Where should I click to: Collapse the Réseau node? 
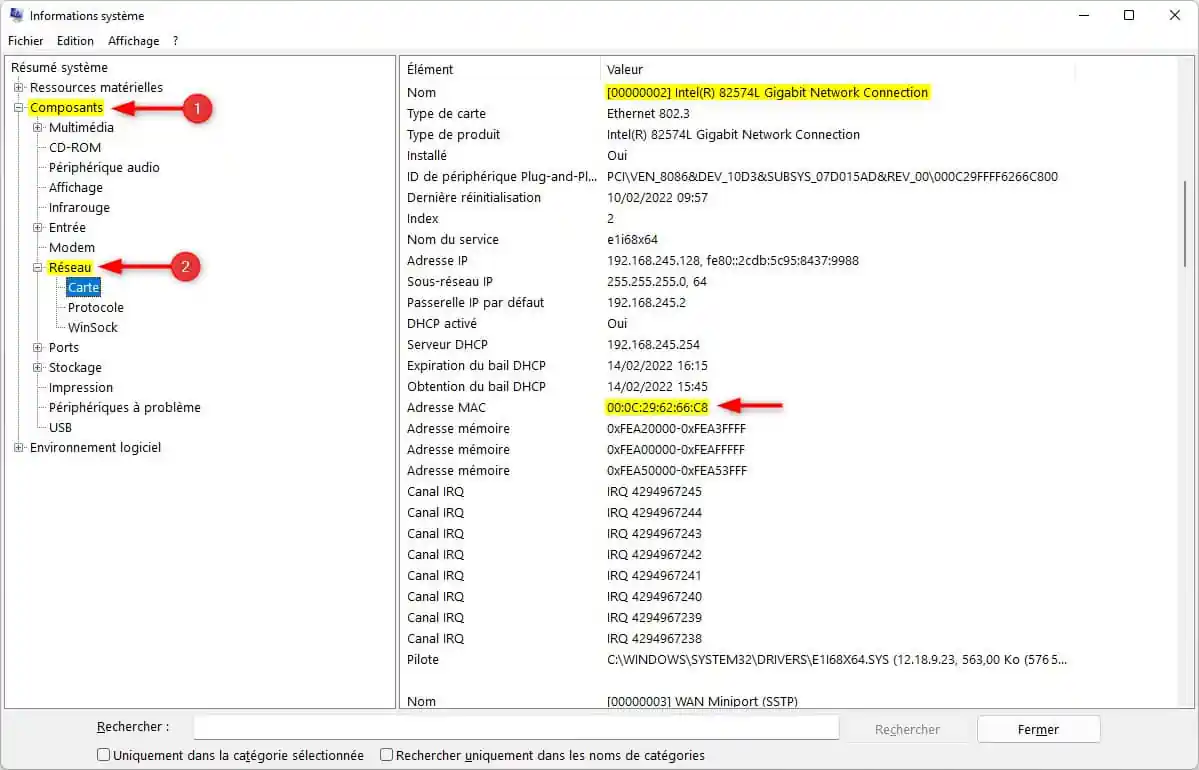click(x=37, y=268)
